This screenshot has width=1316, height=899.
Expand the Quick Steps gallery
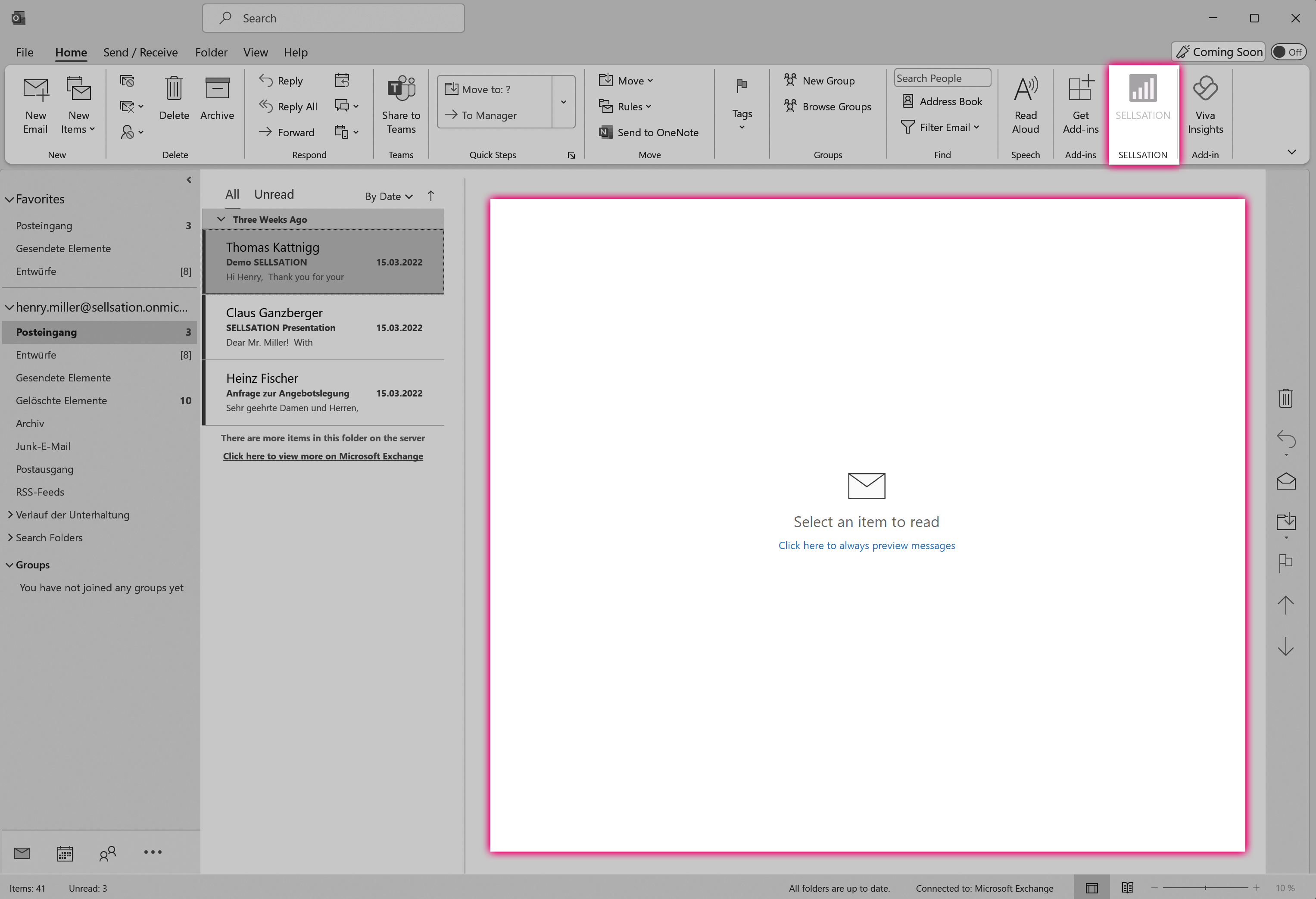(564, 102)
